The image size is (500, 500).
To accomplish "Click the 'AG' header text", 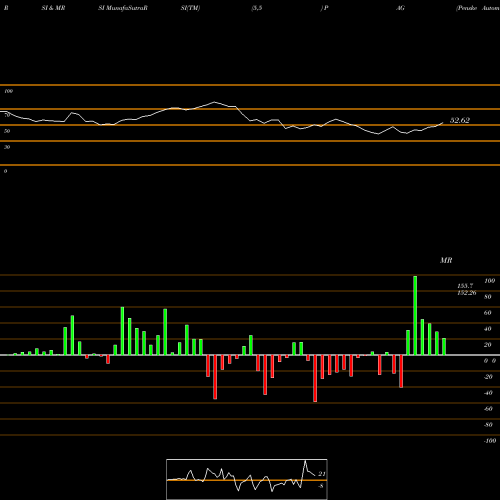I will pos(400,8).
